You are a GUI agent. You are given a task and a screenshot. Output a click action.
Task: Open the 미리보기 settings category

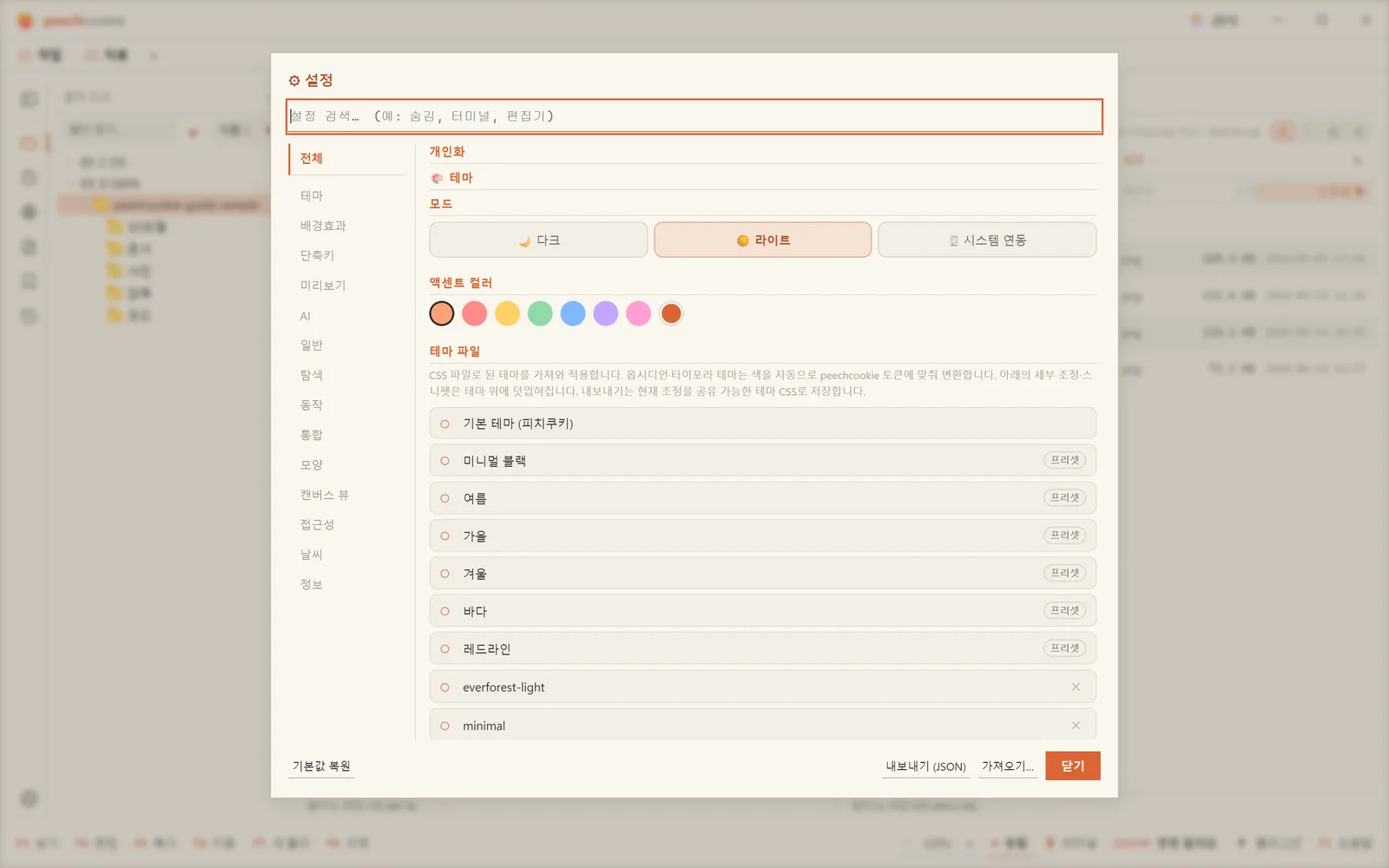(346, 286)
